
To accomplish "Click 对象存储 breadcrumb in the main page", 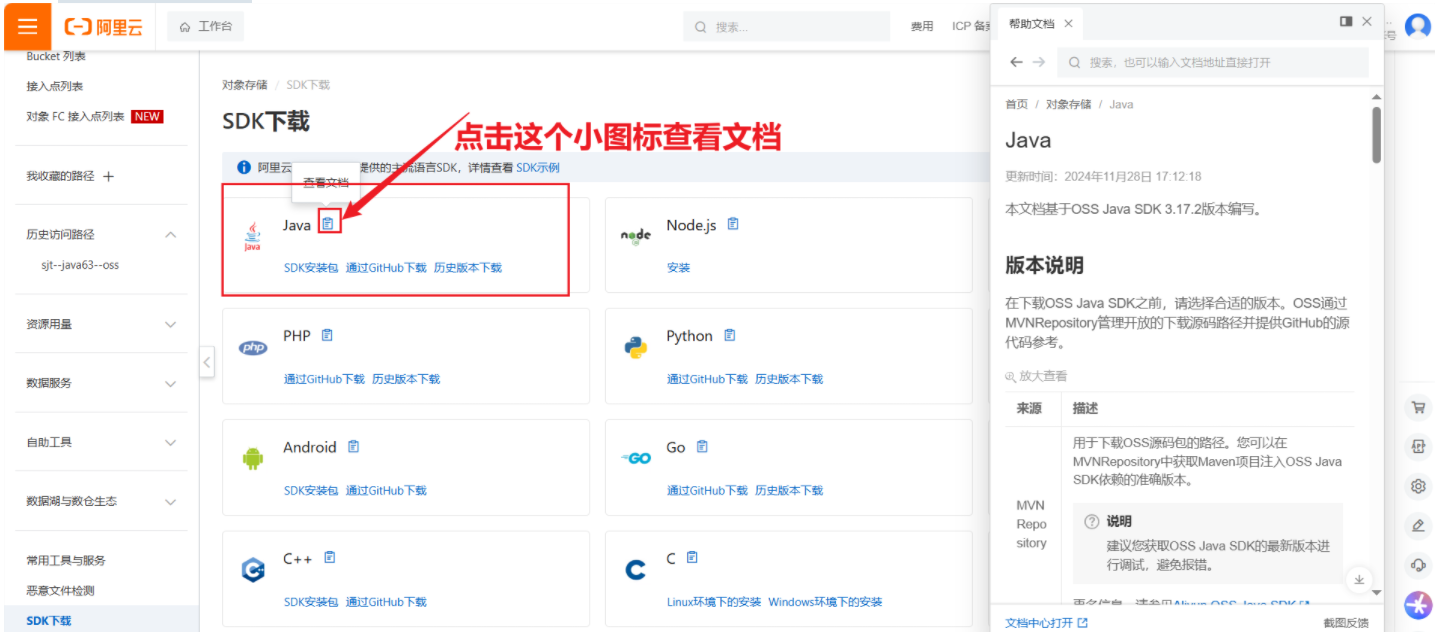I will [x=245, y=85].
